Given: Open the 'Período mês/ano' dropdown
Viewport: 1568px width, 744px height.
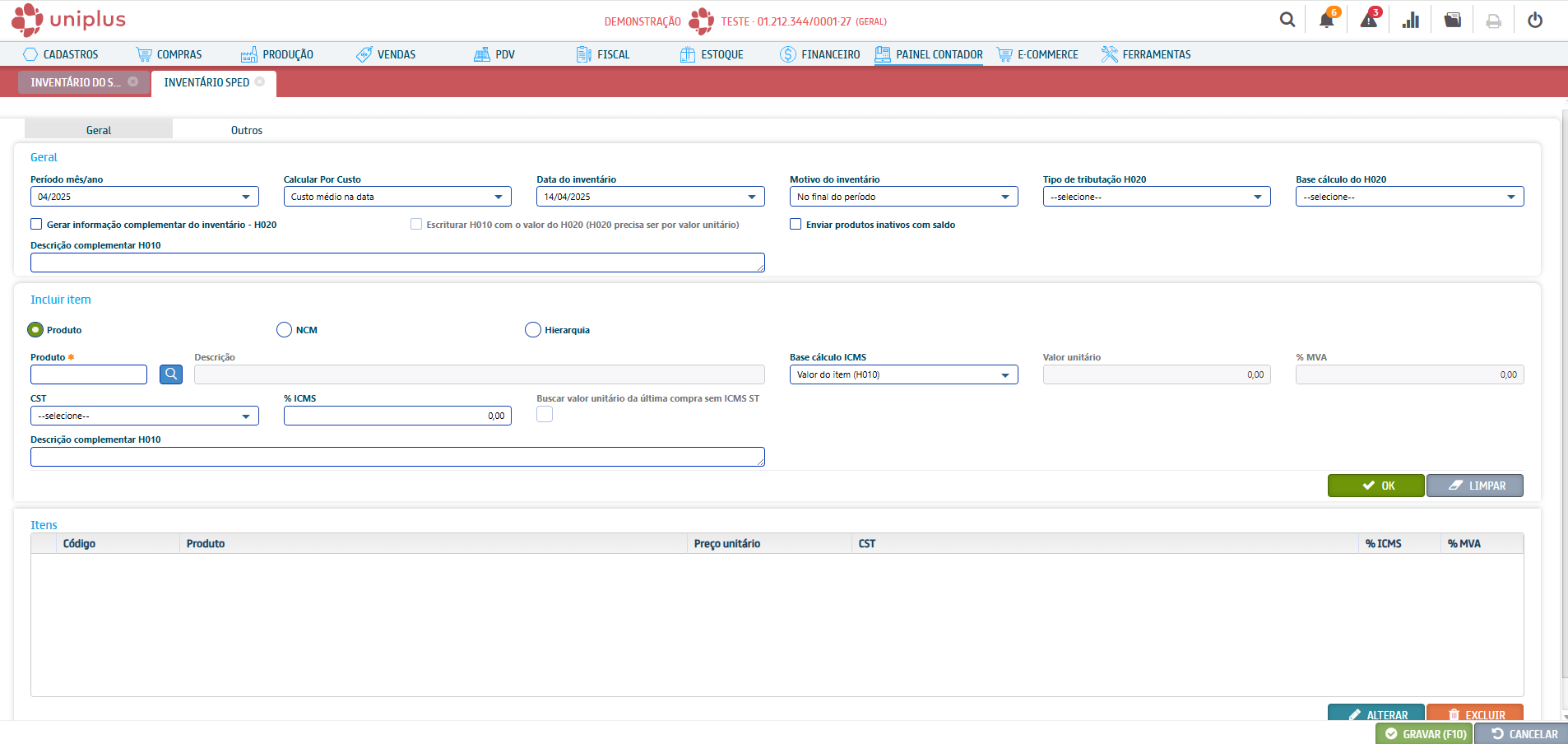Looking at the screenshot, I should point(144,197).
